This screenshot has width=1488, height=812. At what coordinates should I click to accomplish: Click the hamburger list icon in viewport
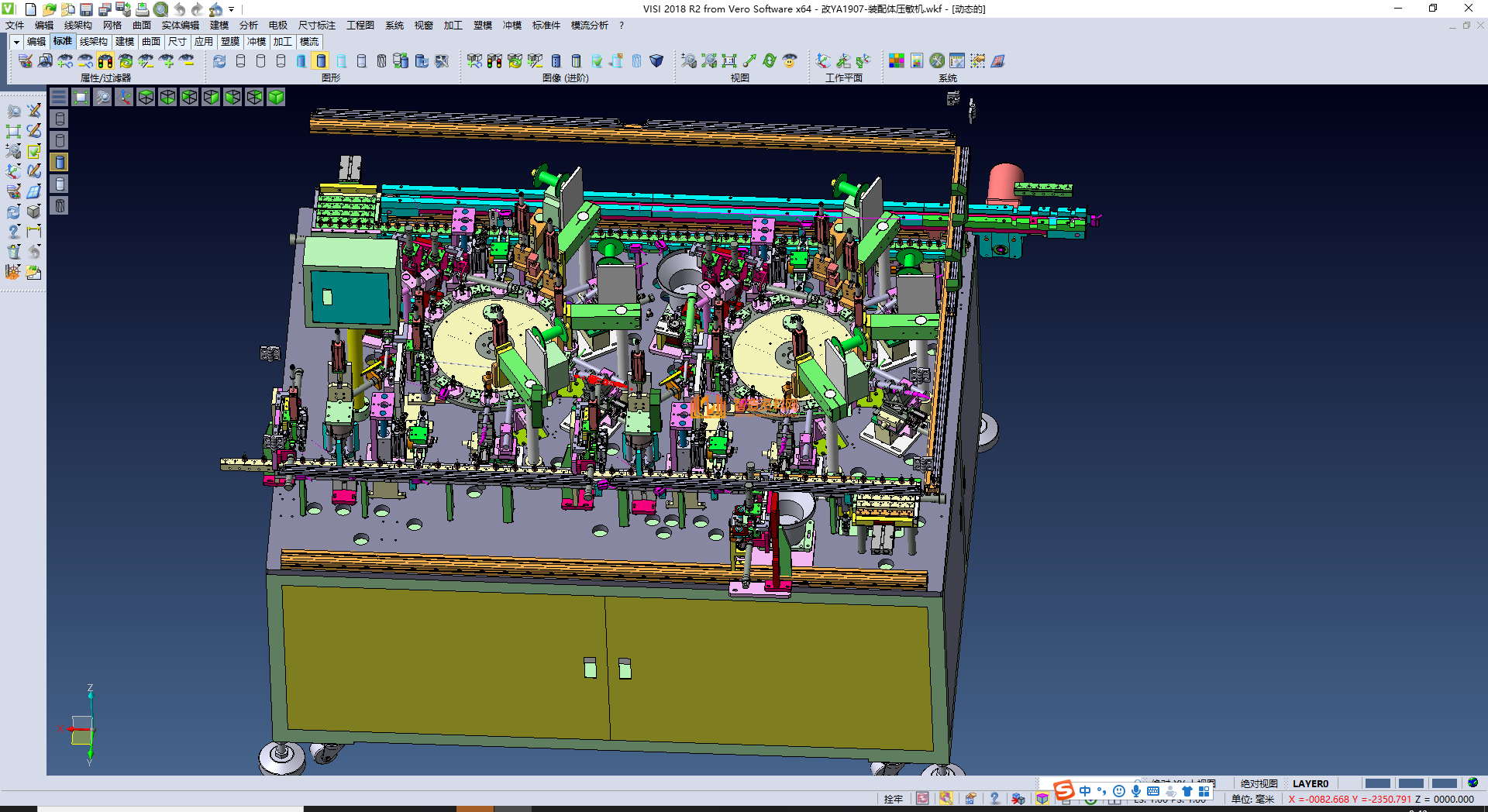[x=59, y=97]
